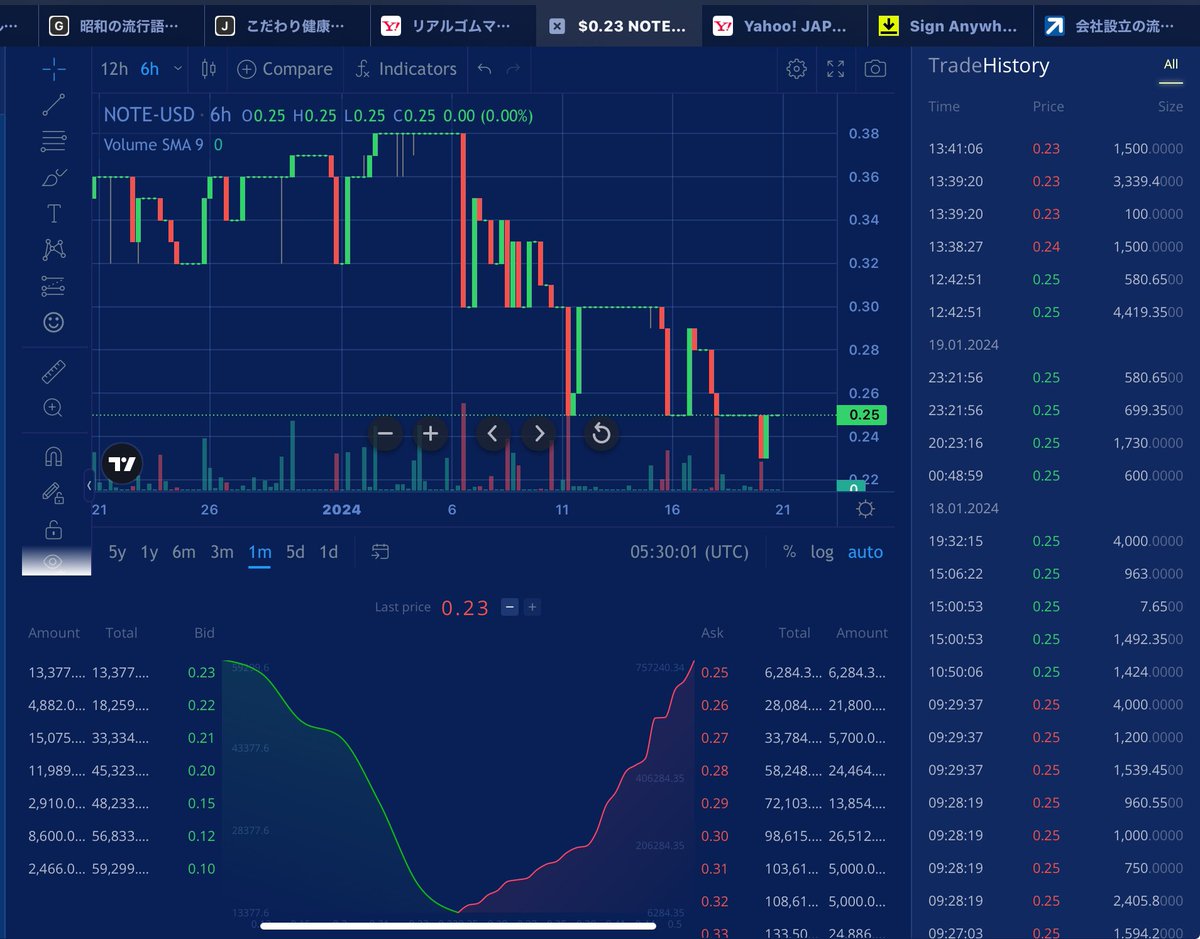Increase order book price grouping
This screenshot has width=1200, height=939.
point(532,606)
